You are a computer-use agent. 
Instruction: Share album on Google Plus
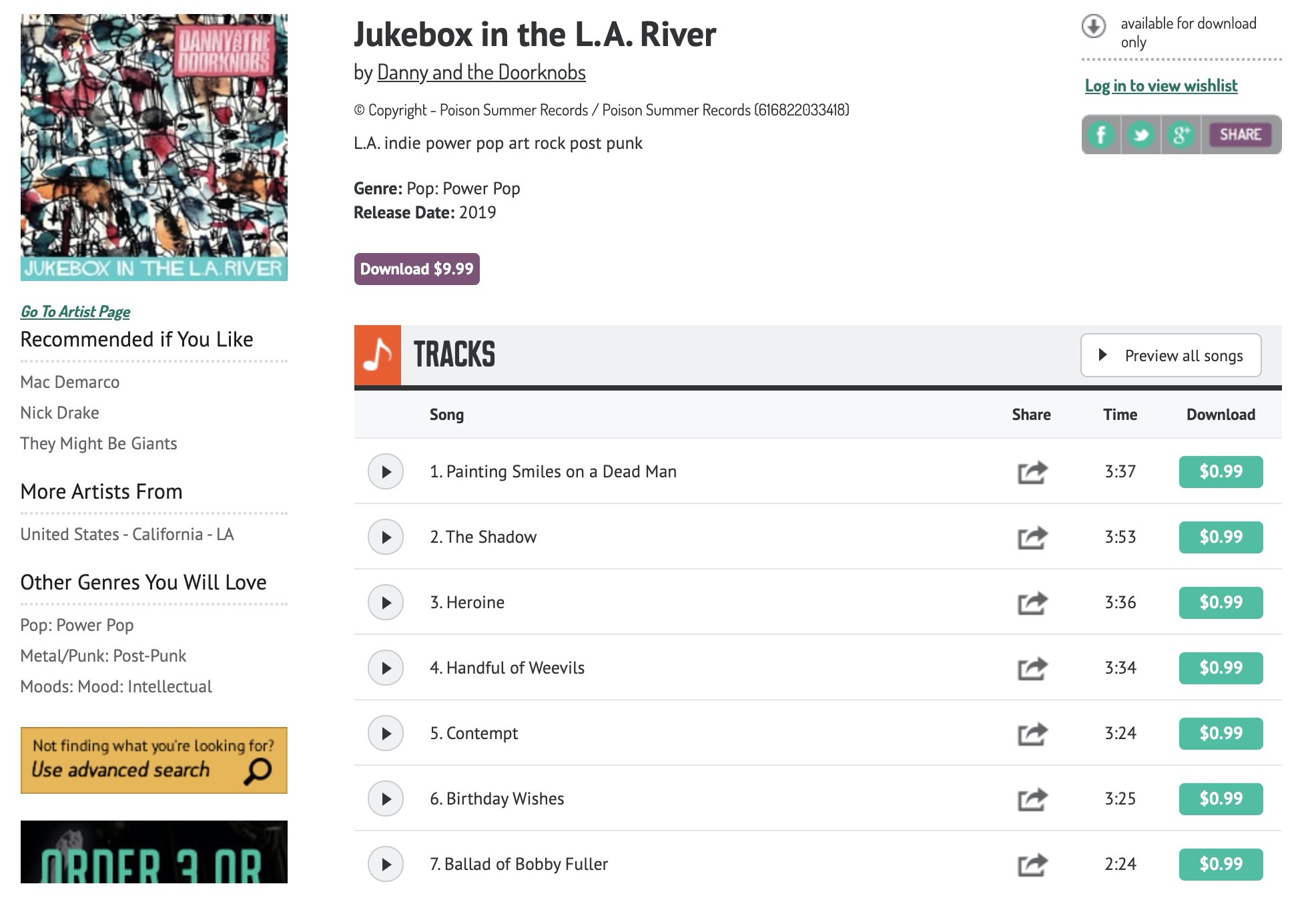click(1181, 135)
